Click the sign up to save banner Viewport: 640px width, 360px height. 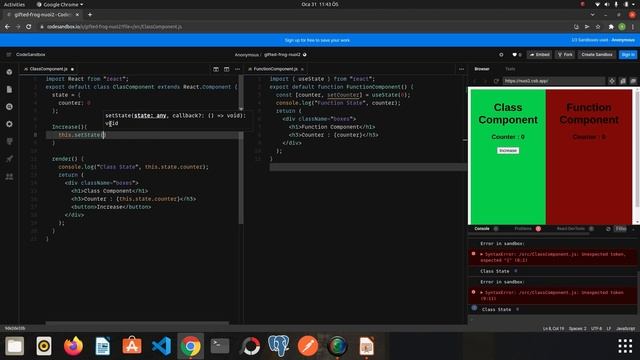317,40
